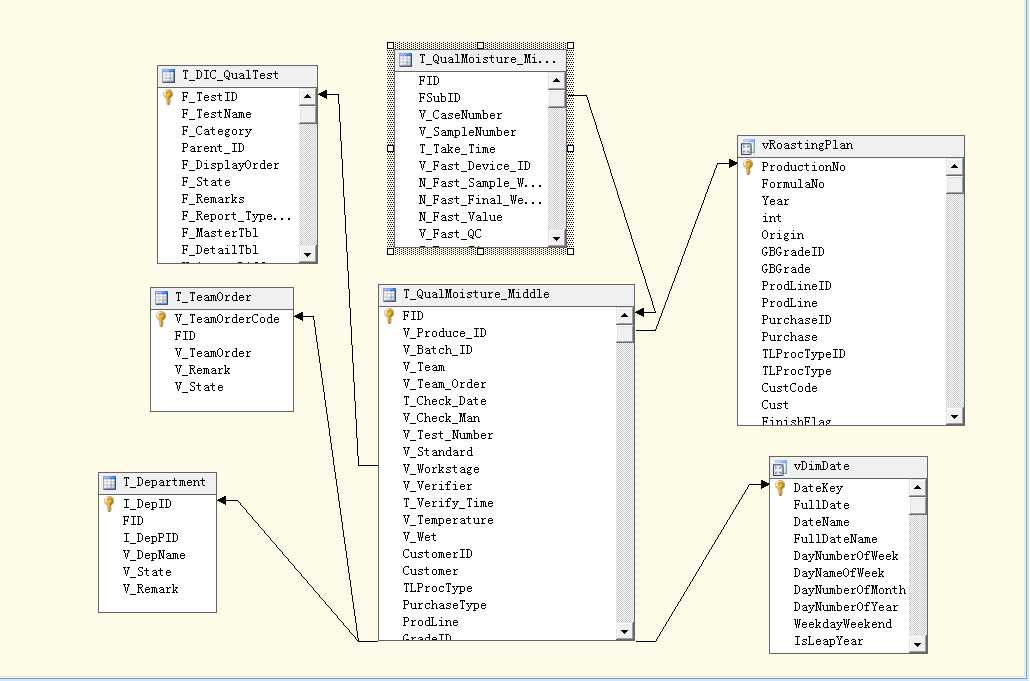Select the vRoastingPlan title bar
Screen dimensions: 1030x681
pyautogui.click(x=851, y=146)
